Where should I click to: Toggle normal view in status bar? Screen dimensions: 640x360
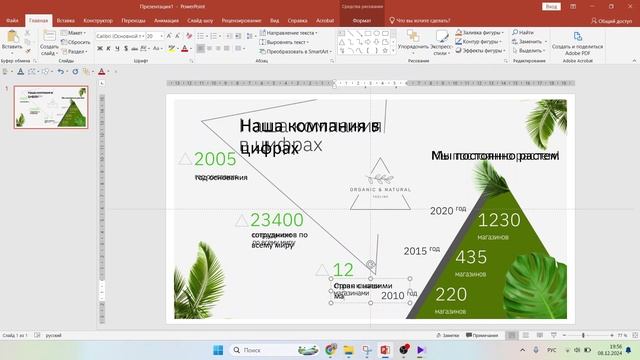coord(511,335)
